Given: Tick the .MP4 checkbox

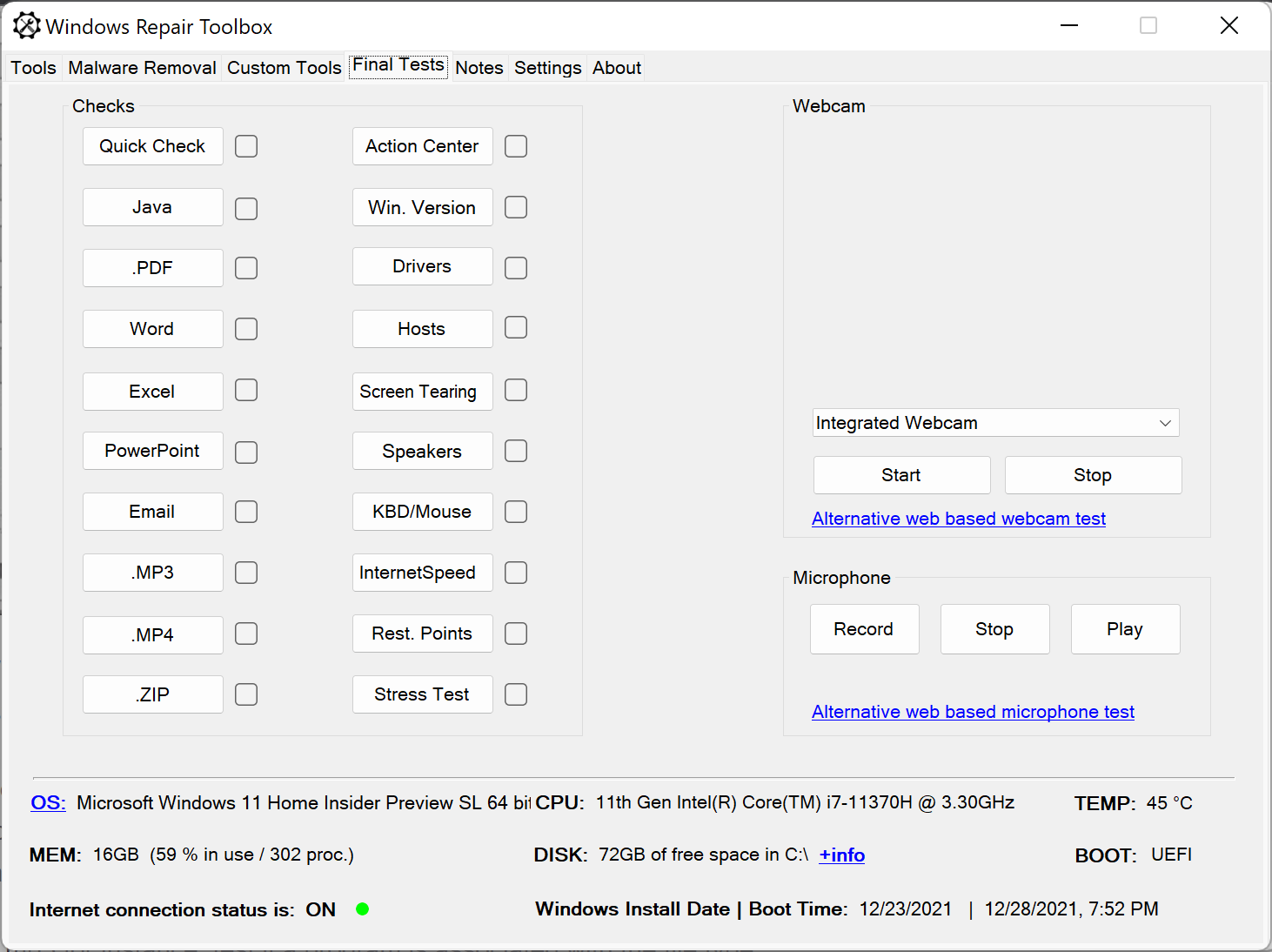Looking at the screenshot, I should (x=246, y=634).
